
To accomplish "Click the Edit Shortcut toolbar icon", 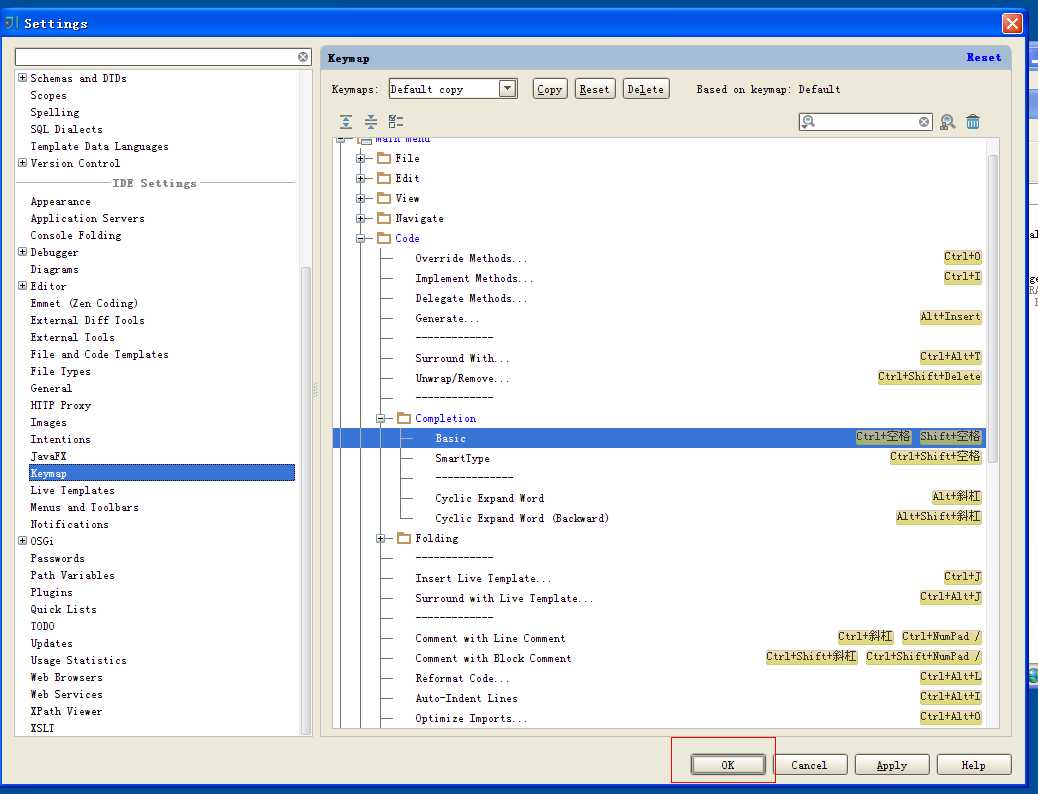I will tap(396, 121).
